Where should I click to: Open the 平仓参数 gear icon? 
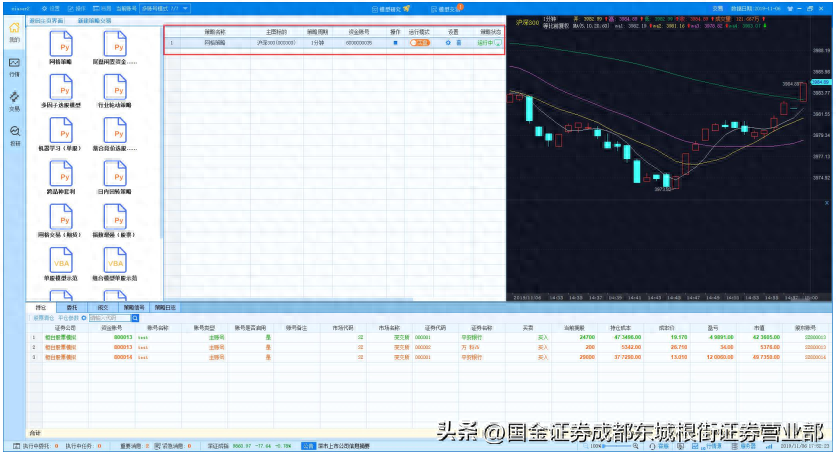(84, 318)
